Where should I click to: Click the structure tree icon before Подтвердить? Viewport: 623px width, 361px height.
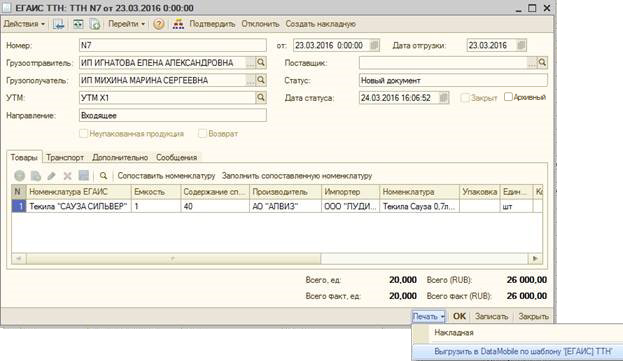178,24
